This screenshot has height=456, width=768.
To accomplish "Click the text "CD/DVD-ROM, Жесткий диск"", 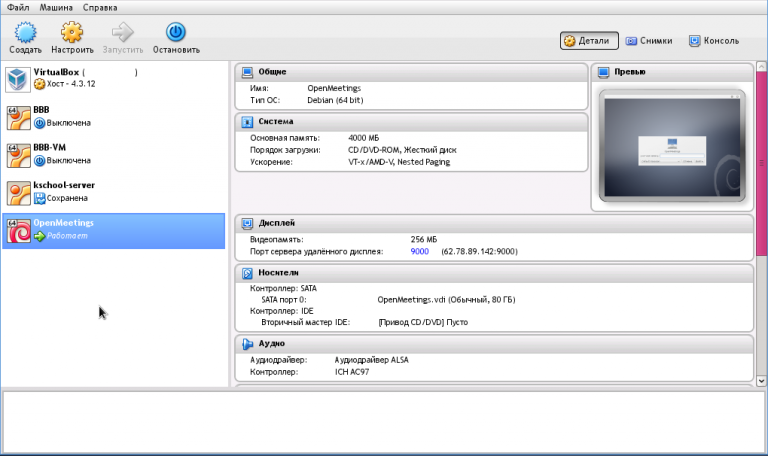I will (402, 150).
